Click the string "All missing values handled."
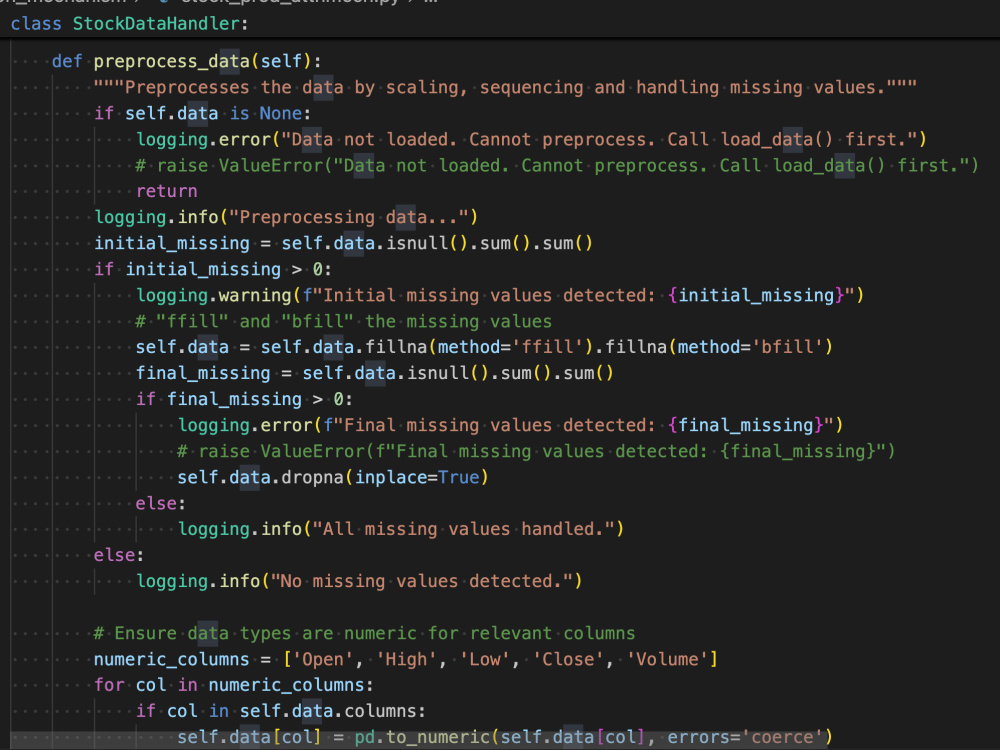The image size is (1000, 750). click(x=464, y=529)
